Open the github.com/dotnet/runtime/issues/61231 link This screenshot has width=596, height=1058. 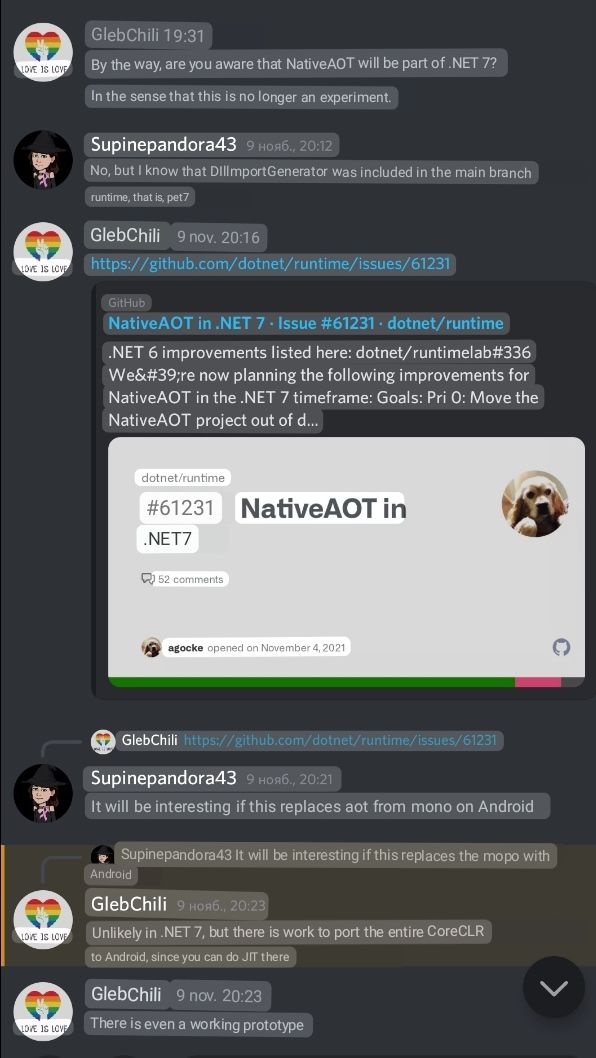(270, 263)
